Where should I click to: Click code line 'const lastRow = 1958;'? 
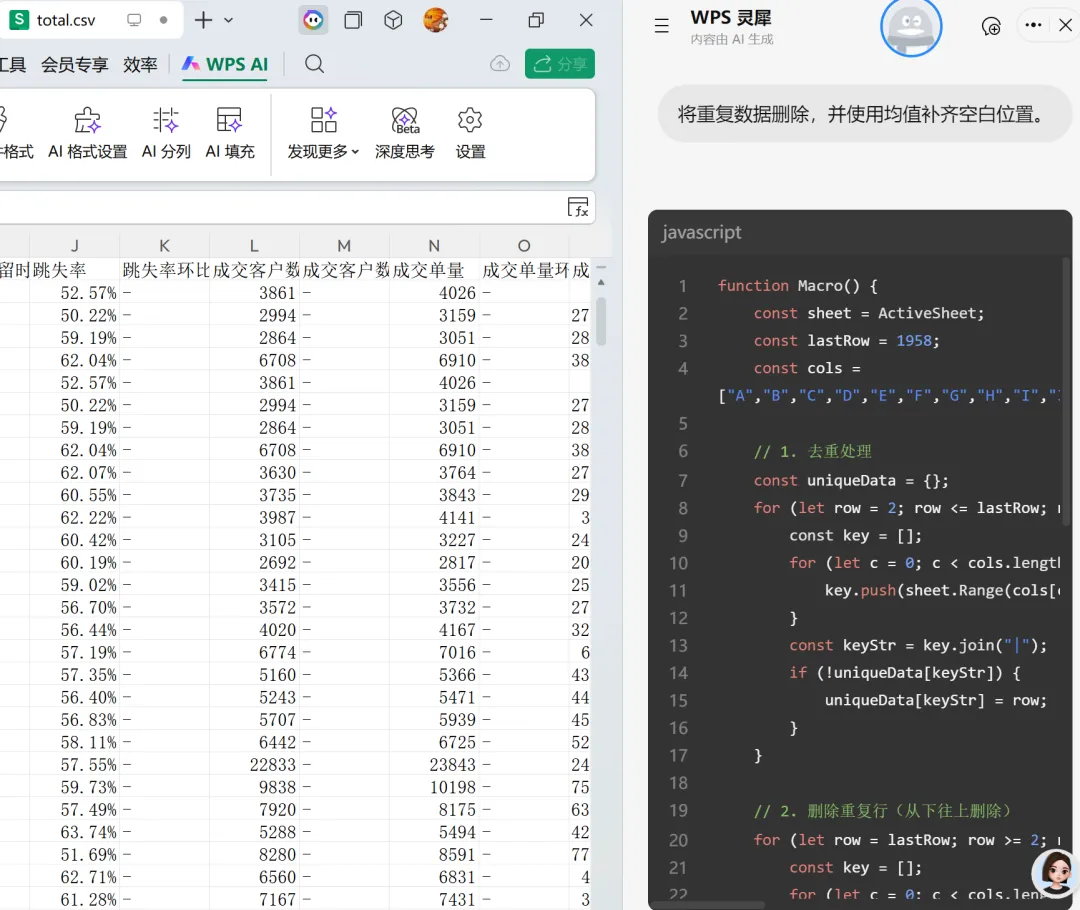coord(846,341)
